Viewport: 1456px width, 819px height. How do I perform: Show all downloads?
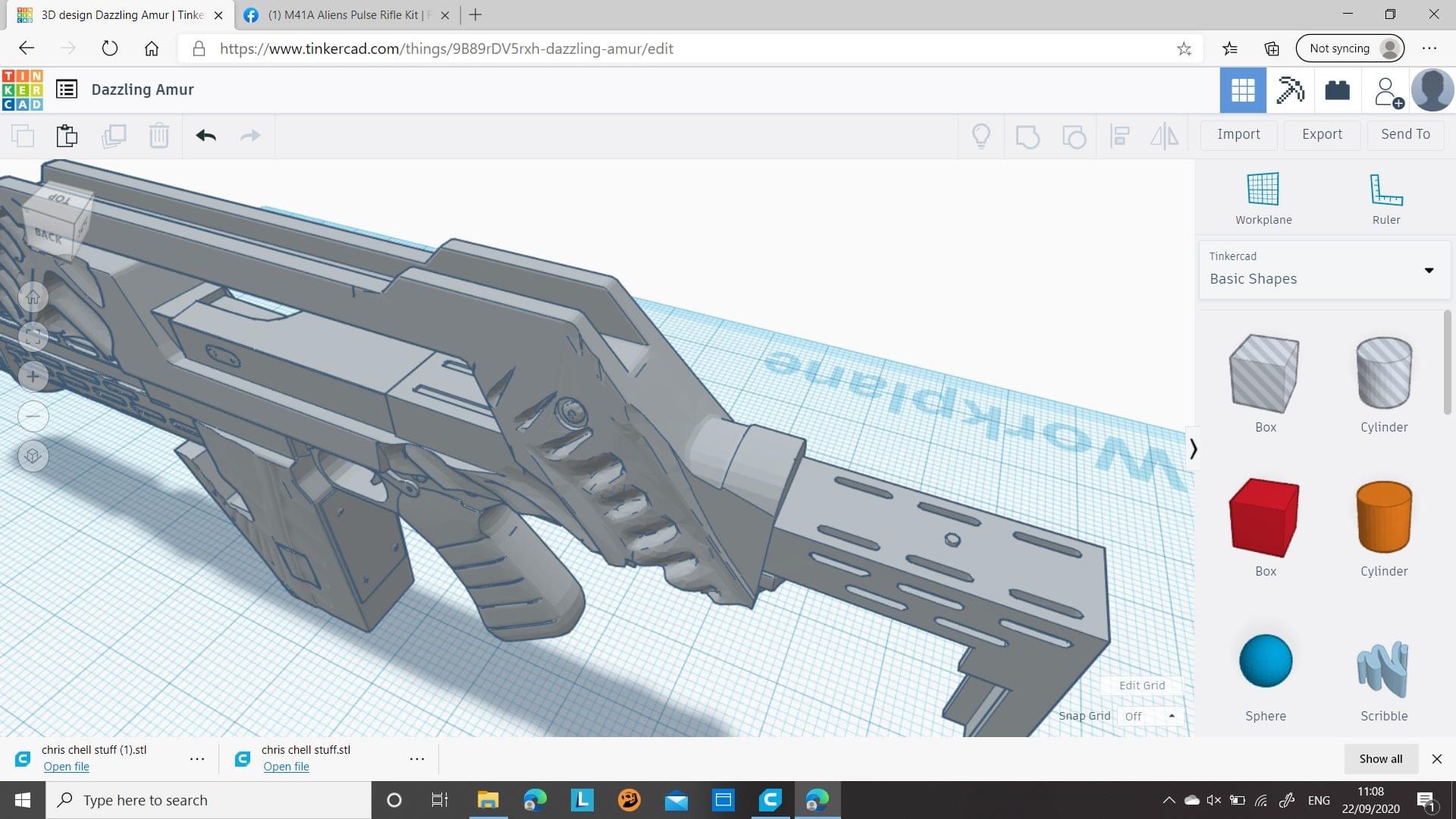(1380, 758)
